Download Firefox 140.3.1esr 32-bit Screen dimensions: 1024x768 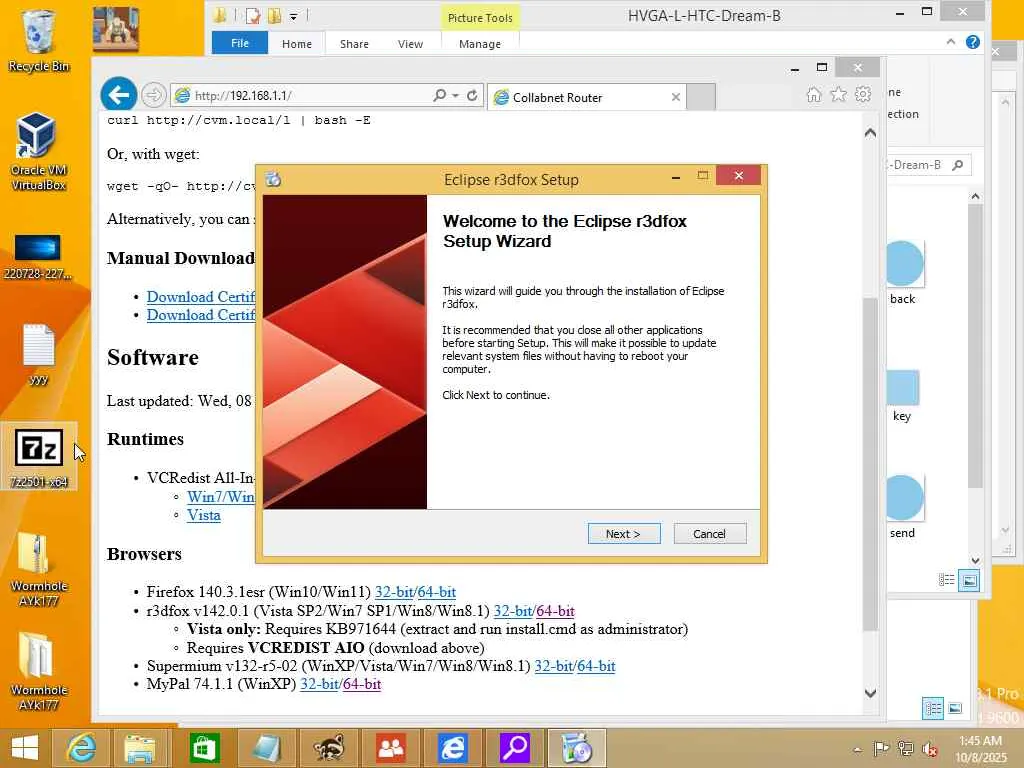click(394, 592)
